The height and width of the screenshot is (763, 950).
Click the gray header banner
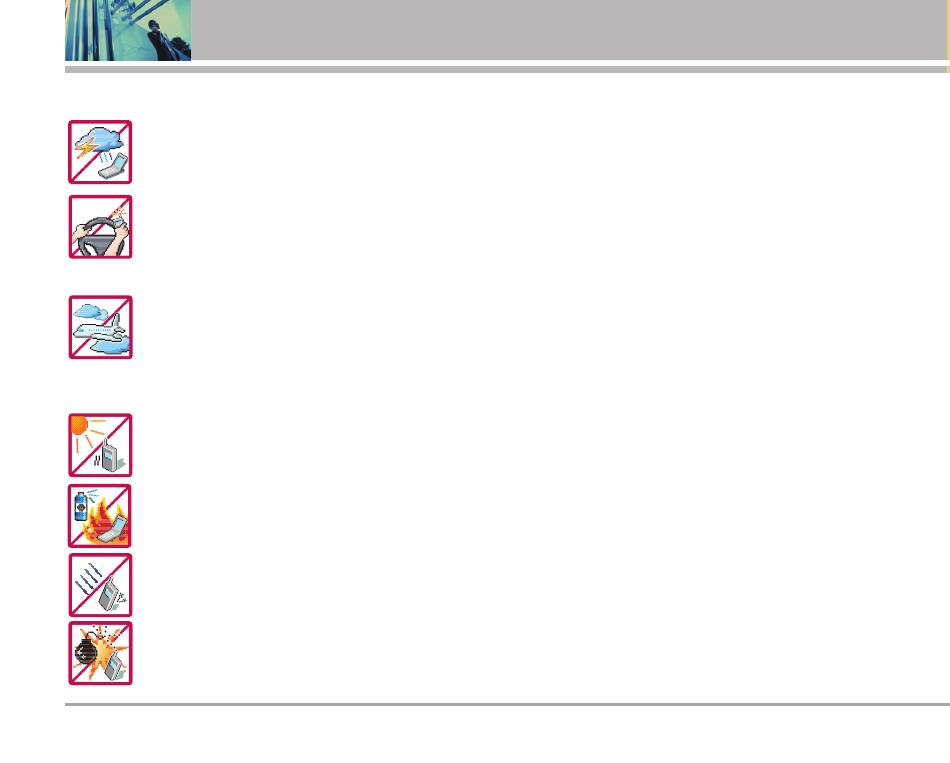click(x=569, y=30)
